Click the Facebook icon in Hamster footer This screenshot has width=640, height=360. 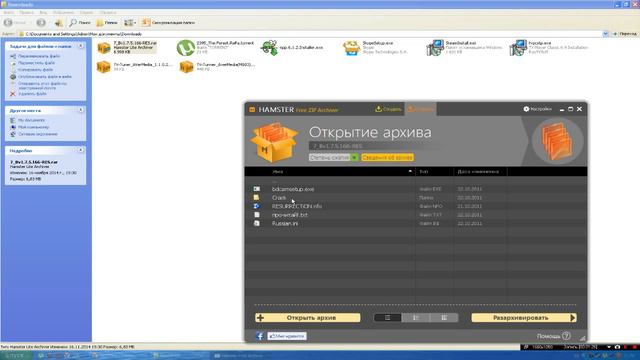click(260, 336)
